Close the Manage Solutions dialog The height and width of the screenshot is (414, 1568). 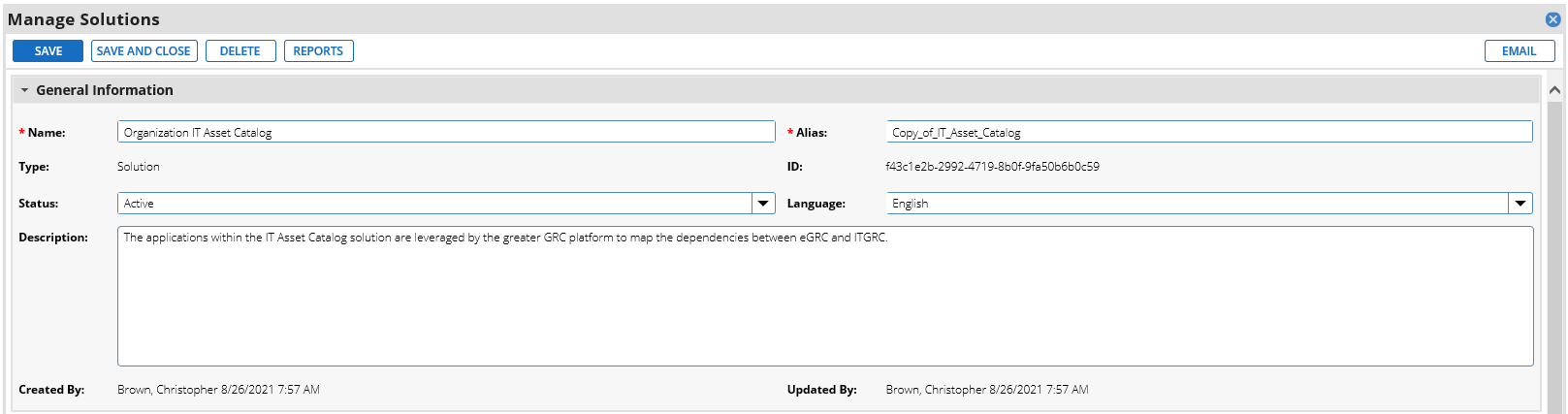(1552, 19)
